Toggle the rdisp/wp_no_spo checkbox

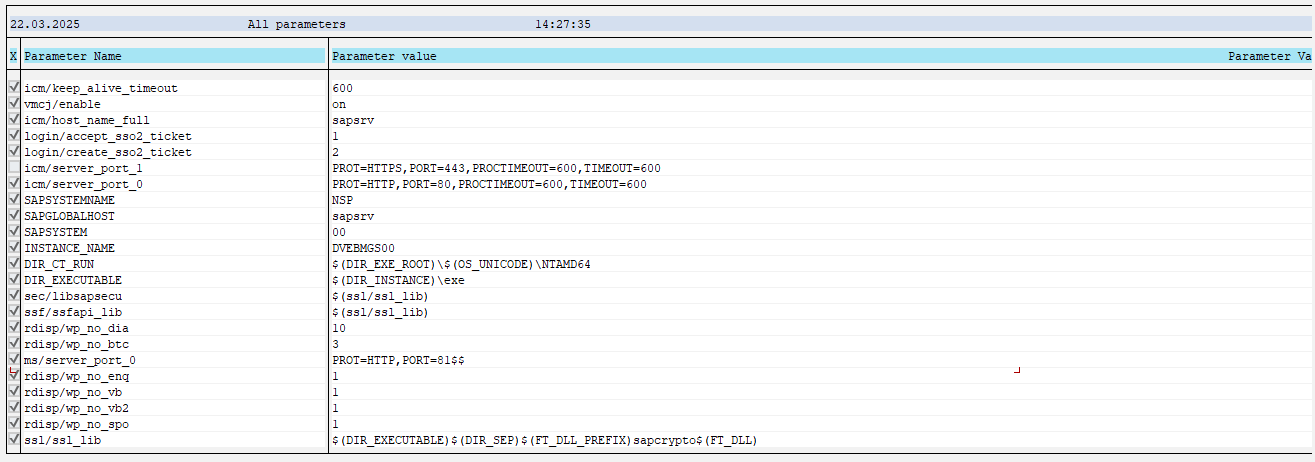14,424
